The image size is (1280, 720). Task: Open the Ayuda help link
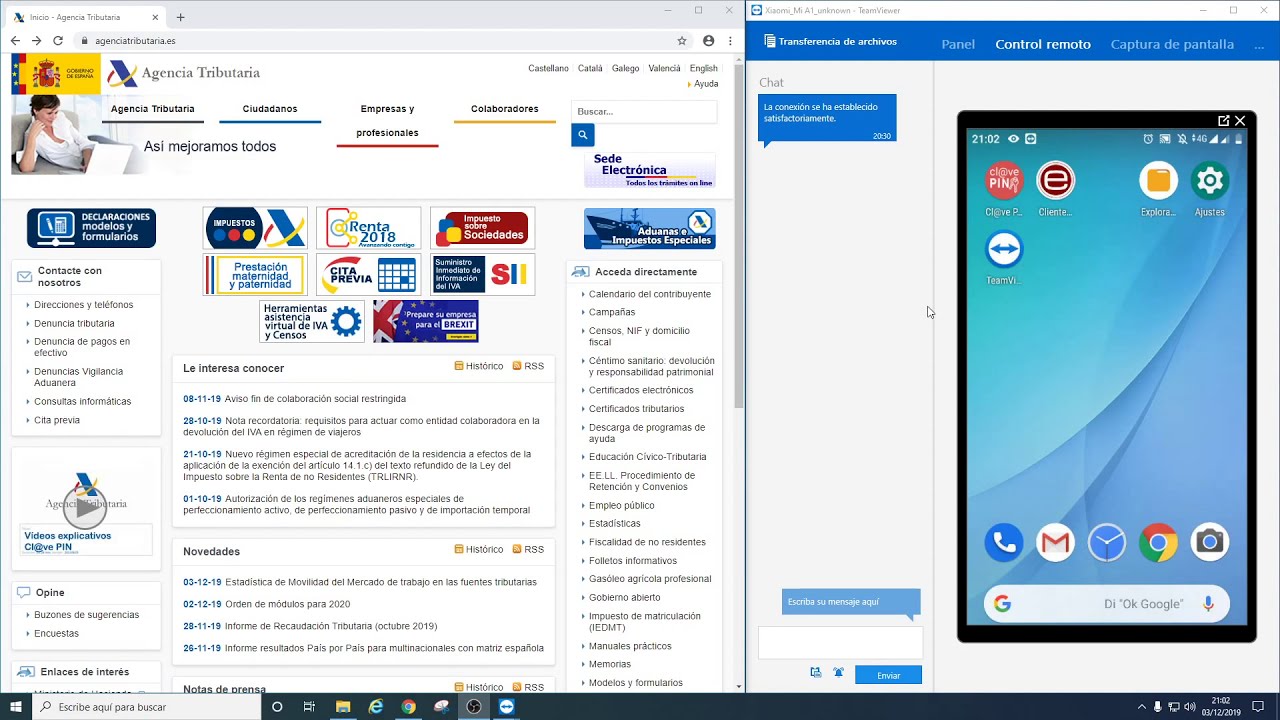[x=706, y=84]
